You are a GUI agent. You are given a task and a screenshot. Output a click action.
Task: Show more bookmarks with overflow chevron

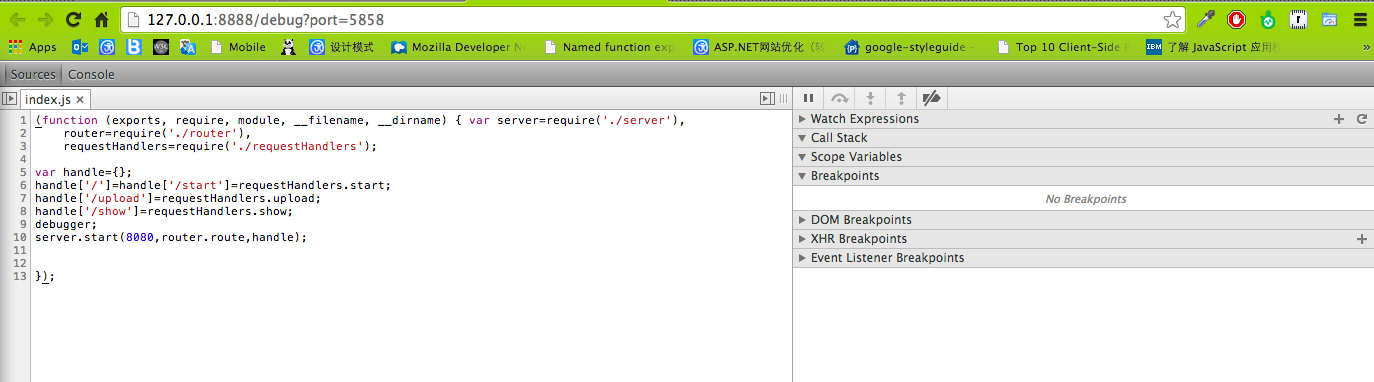pos(1366,47)
